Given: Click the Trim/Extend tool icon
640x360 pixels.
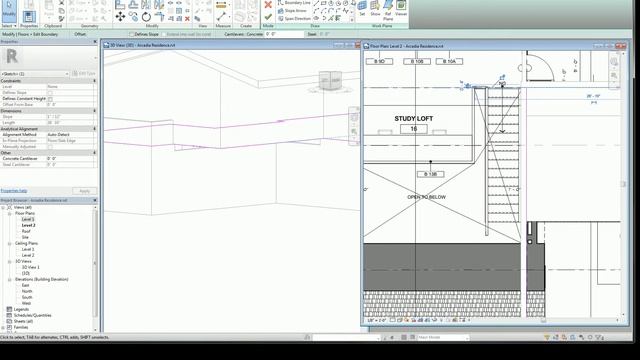Looking at the screenshot, I should coord(160,17).
